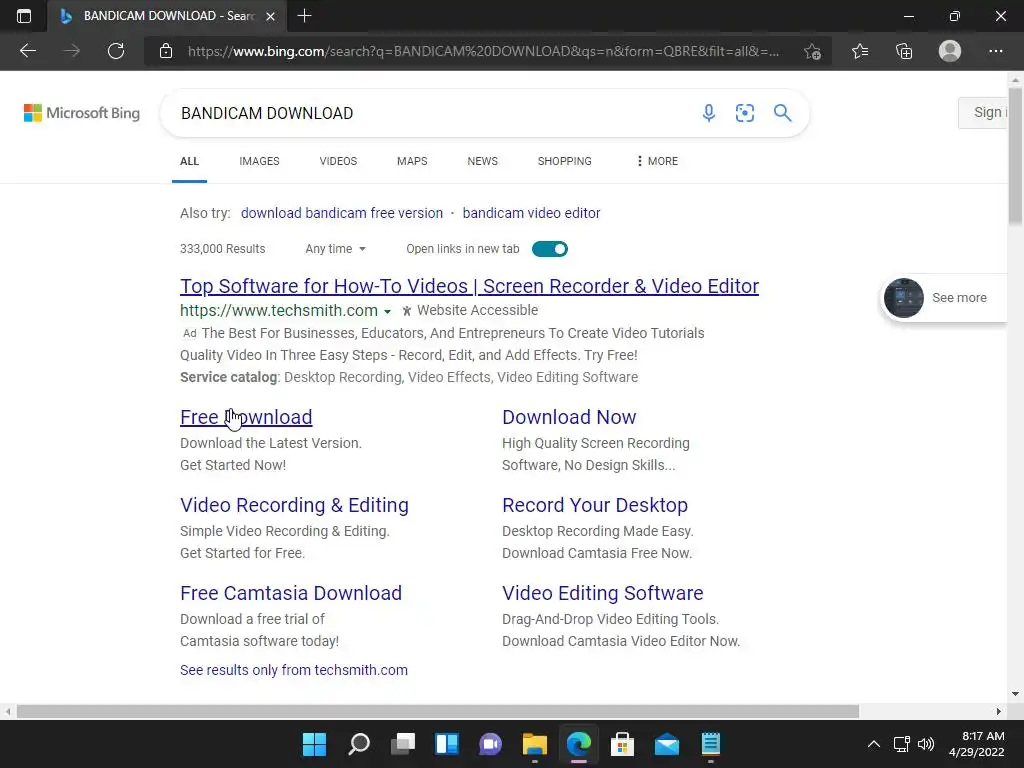
Task: Open Free Camtasia Download link
Action: coord(291,593)
